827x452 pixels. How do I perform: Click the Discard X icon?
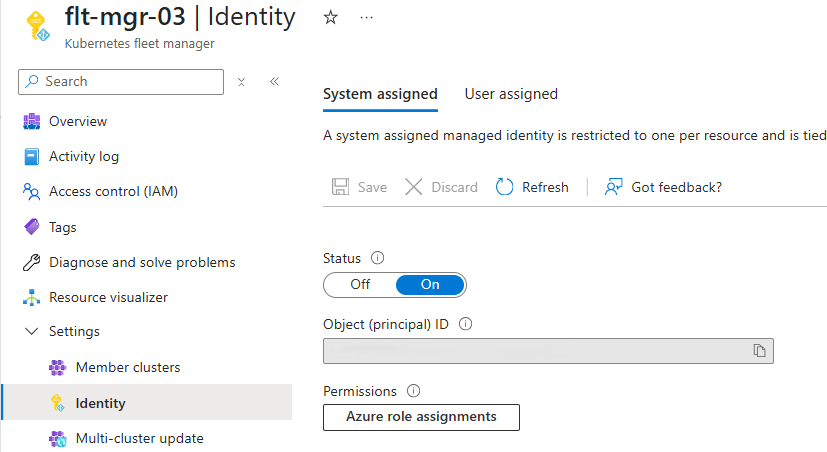[414, 187]
